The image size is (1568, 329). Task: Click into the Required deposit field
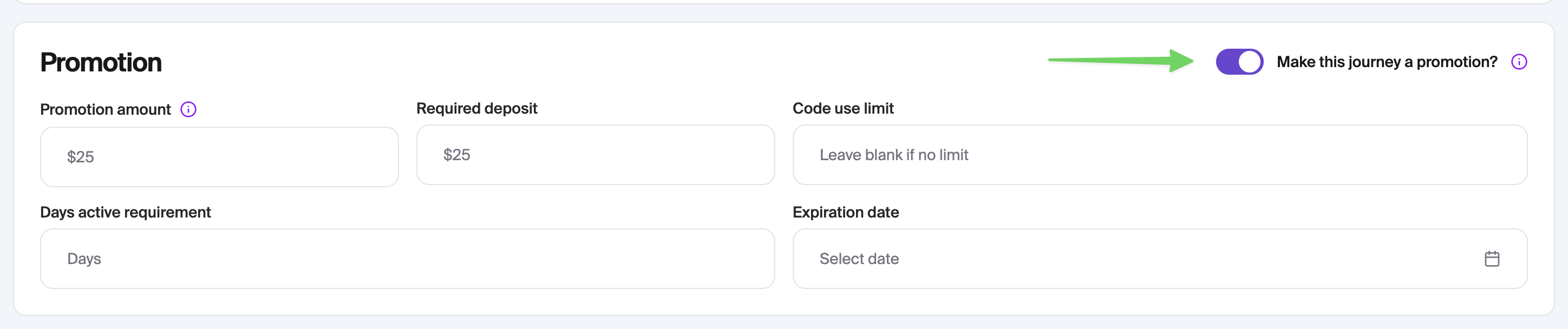pyautogui.click(x=595, y=155)
